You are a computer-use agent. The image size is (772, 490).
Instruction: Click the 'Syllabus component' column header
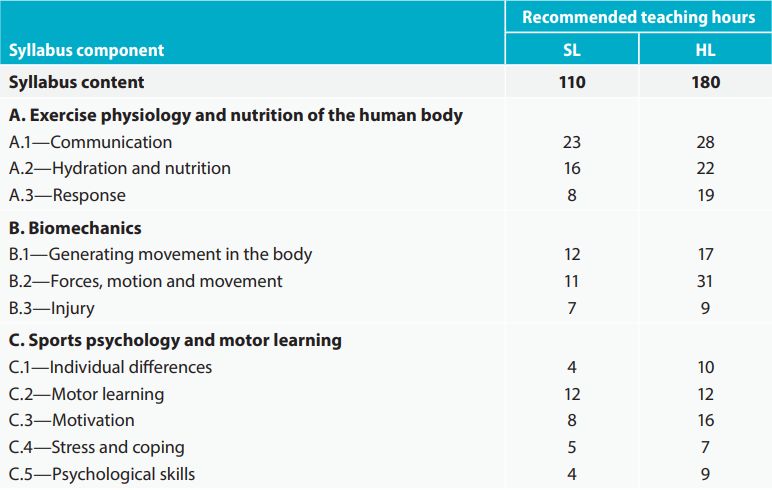click(86, 50)
